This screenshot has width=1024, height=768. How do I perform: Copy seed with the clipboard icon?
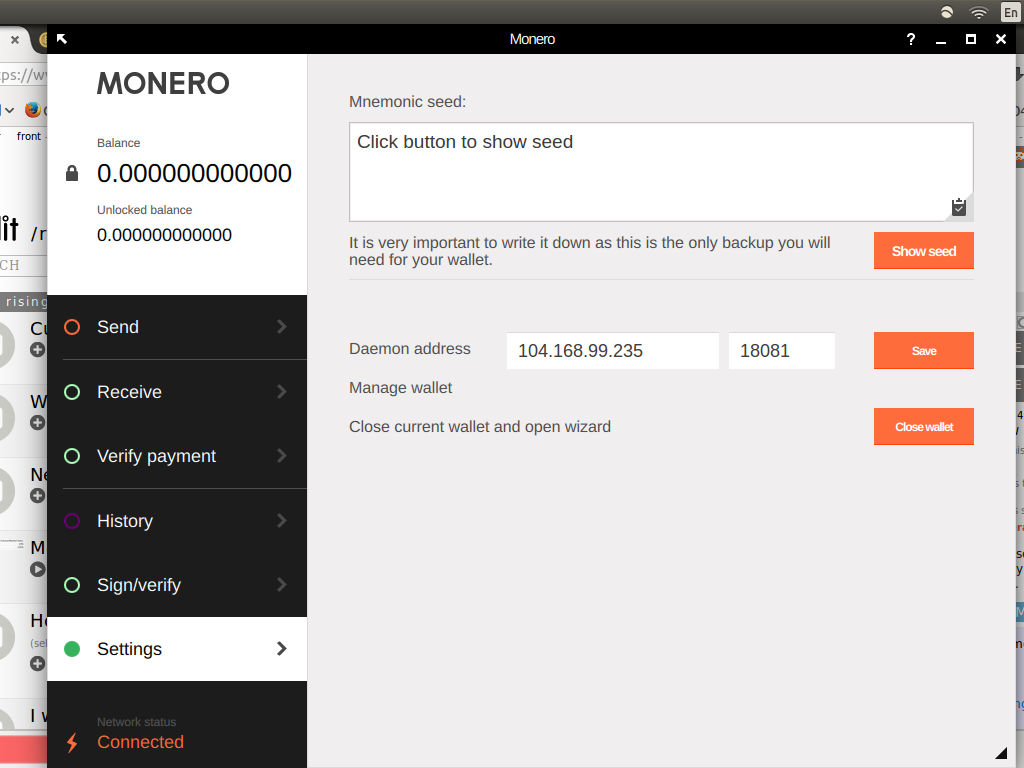[959, 207]
